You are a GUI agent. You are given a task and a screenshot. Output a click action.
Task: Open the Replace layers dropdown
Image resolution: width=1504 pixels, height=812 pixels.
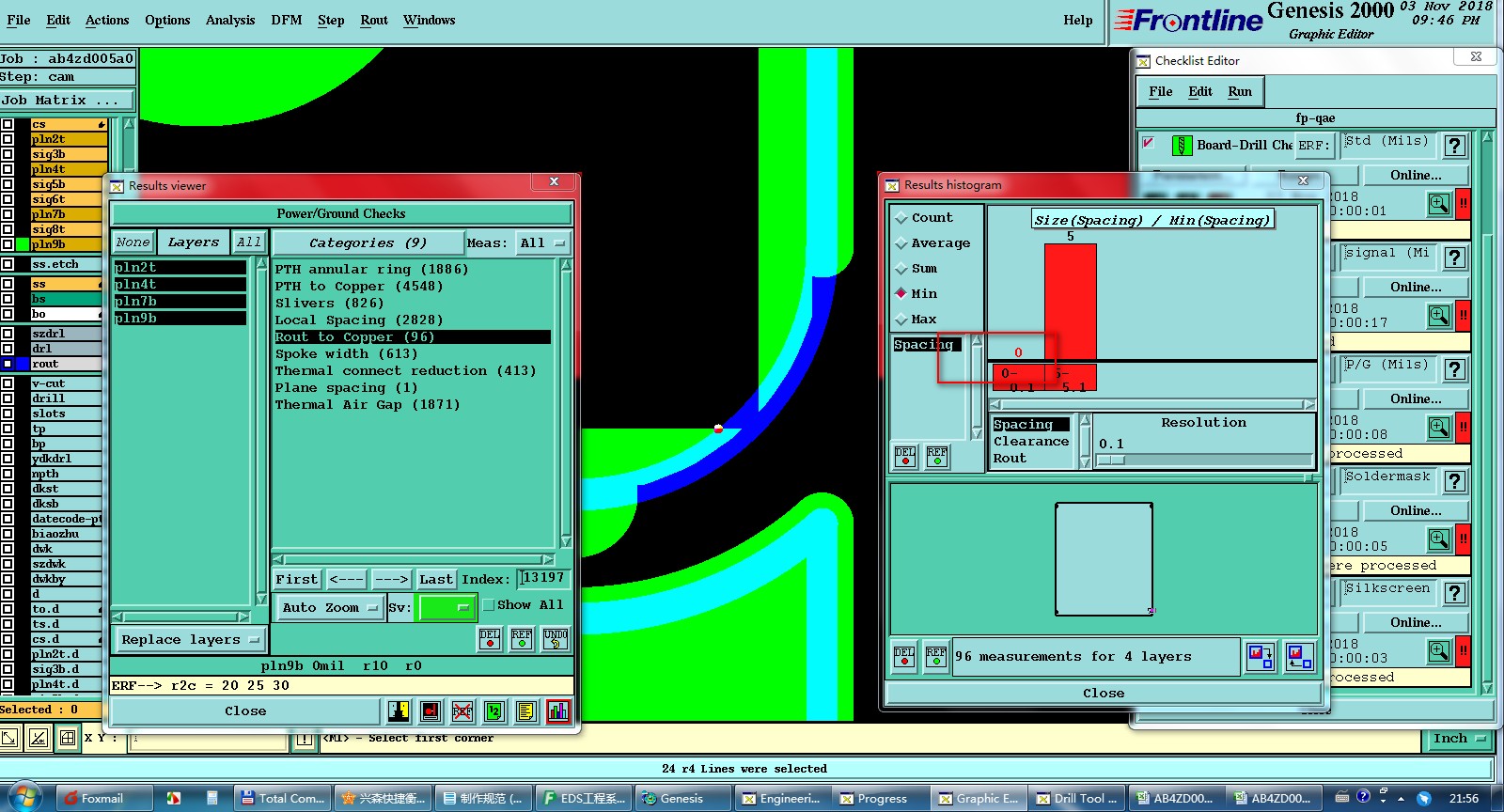pyautogui.click(x=190, y=640)
